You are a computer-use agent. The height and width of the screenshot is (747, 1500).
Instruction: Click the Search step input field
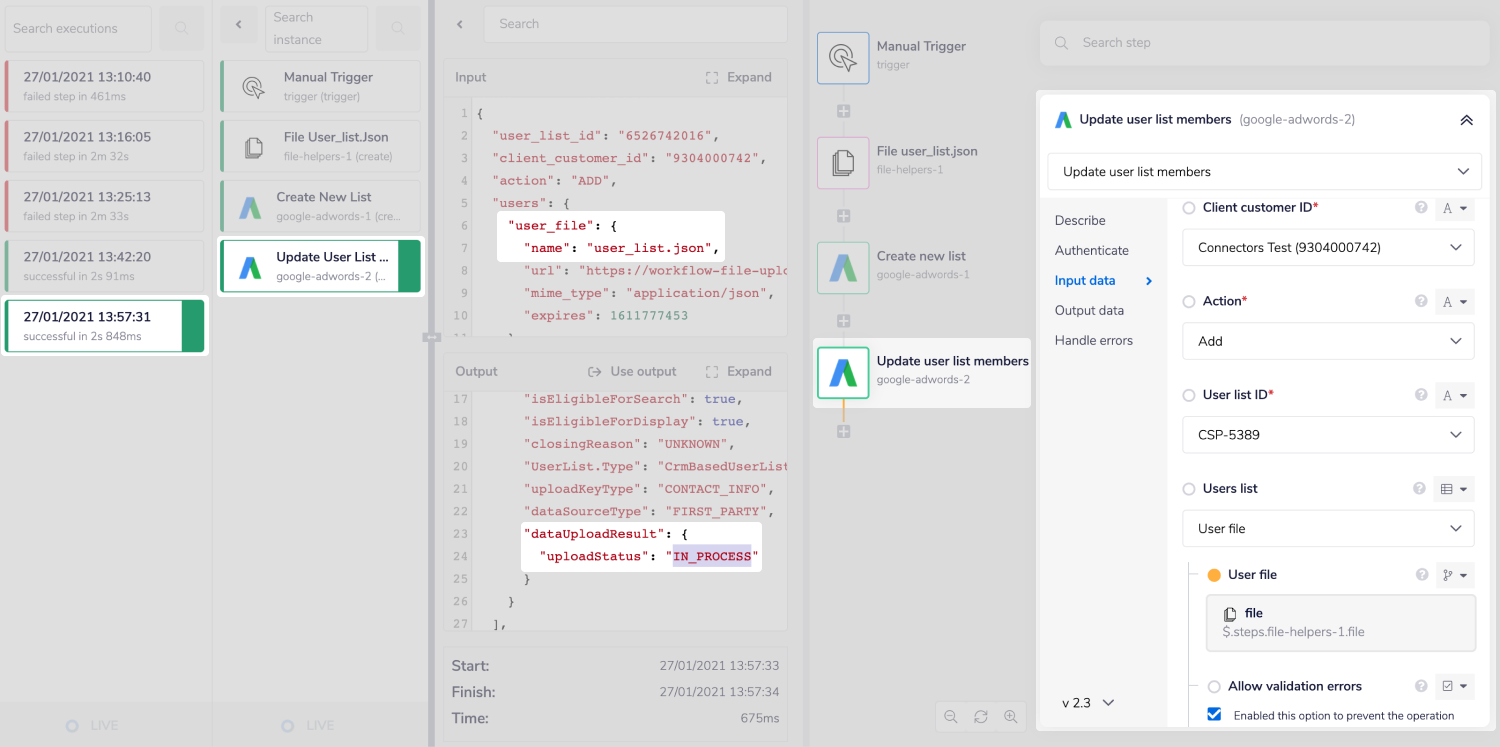[x=1264, y=43]
